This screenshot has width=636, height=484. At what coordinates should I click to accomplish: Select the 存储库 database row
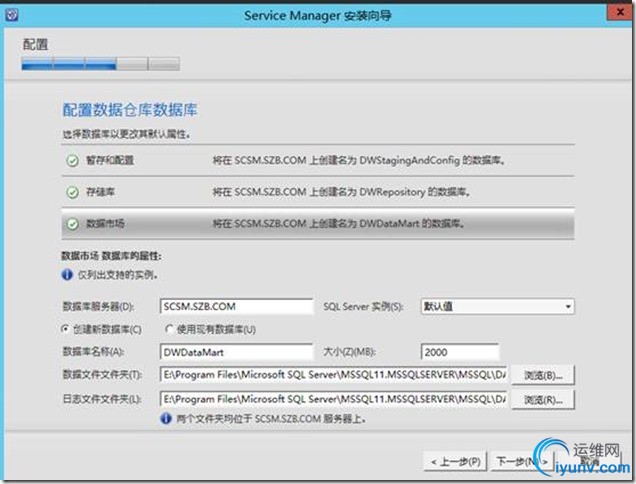pos(318,192)
